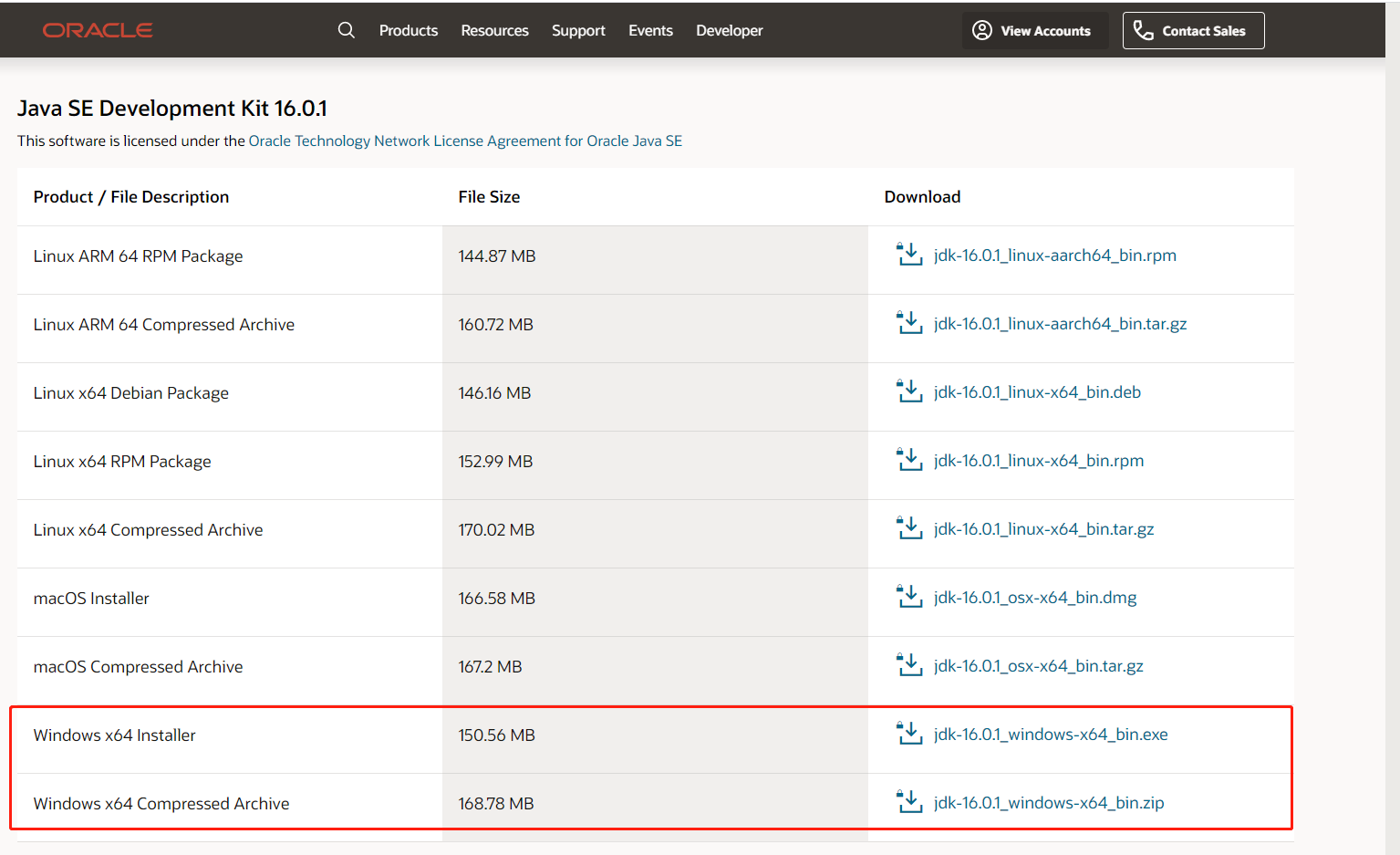Click download icon for jdk-16.0.1_linux-aarch64_bin.rpm
This screenshot has height=855, width=1400.
click(x=909, y=255)
